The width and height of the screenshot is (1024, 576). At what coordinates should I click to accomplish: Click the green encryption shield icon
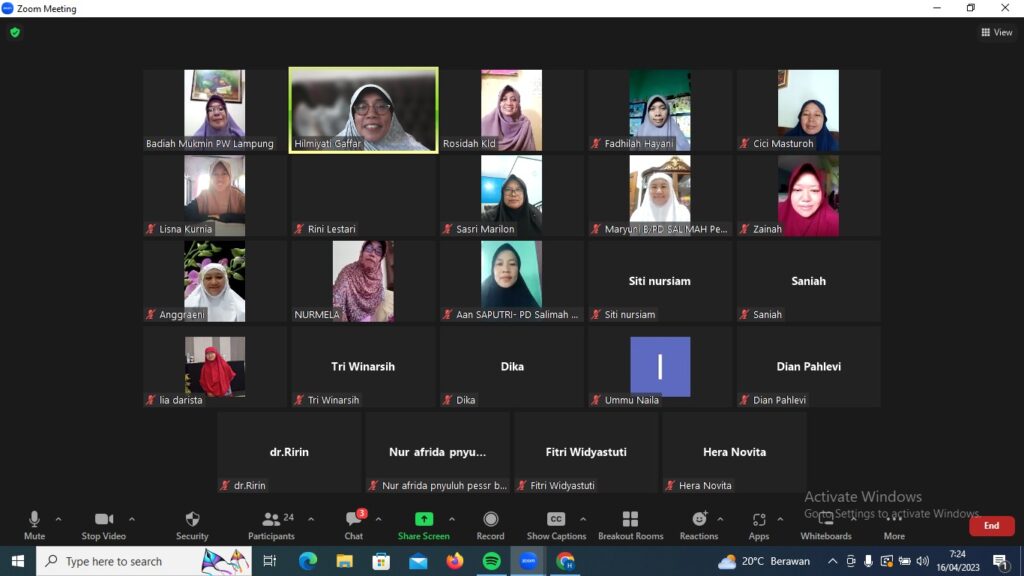click(15, 32)
